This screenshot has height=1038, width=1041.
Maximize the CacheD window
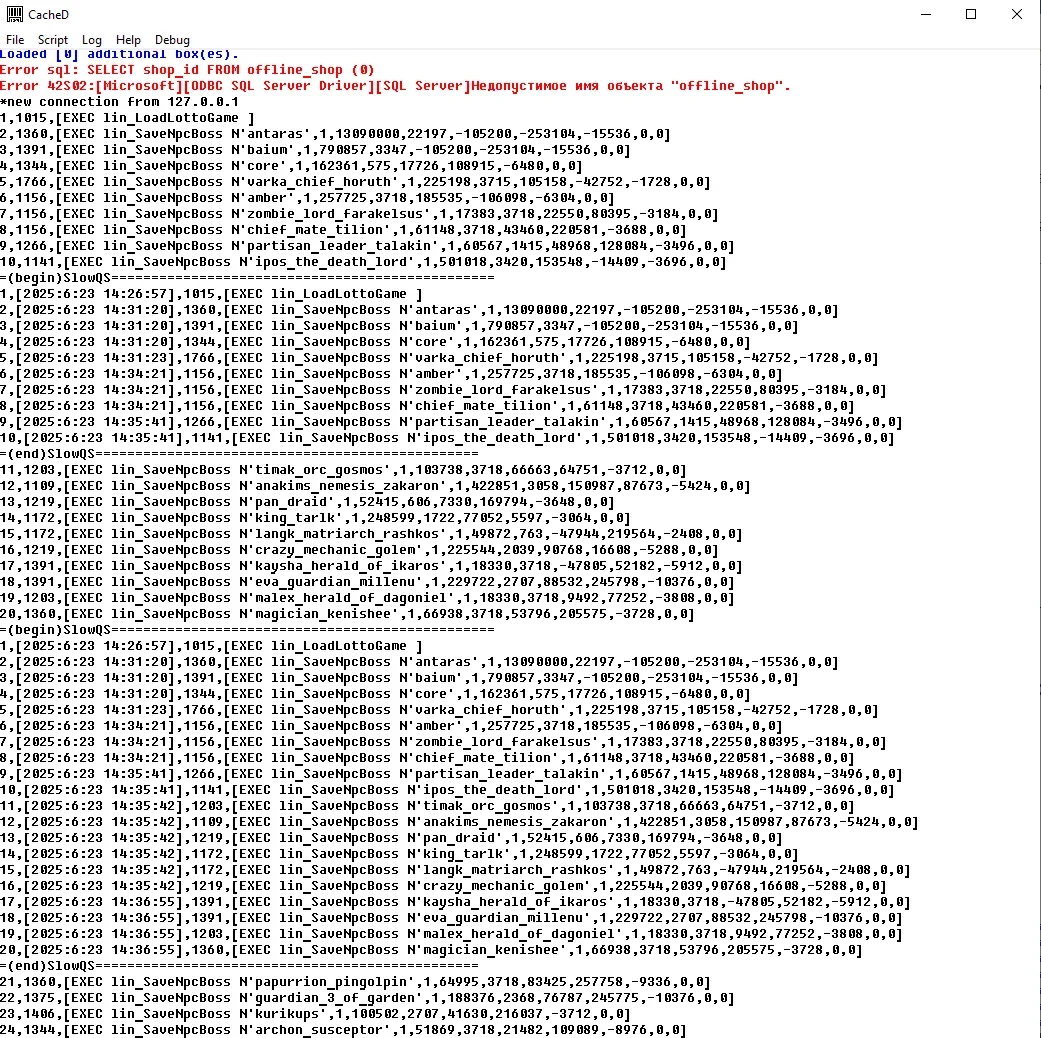coord(971,14)
